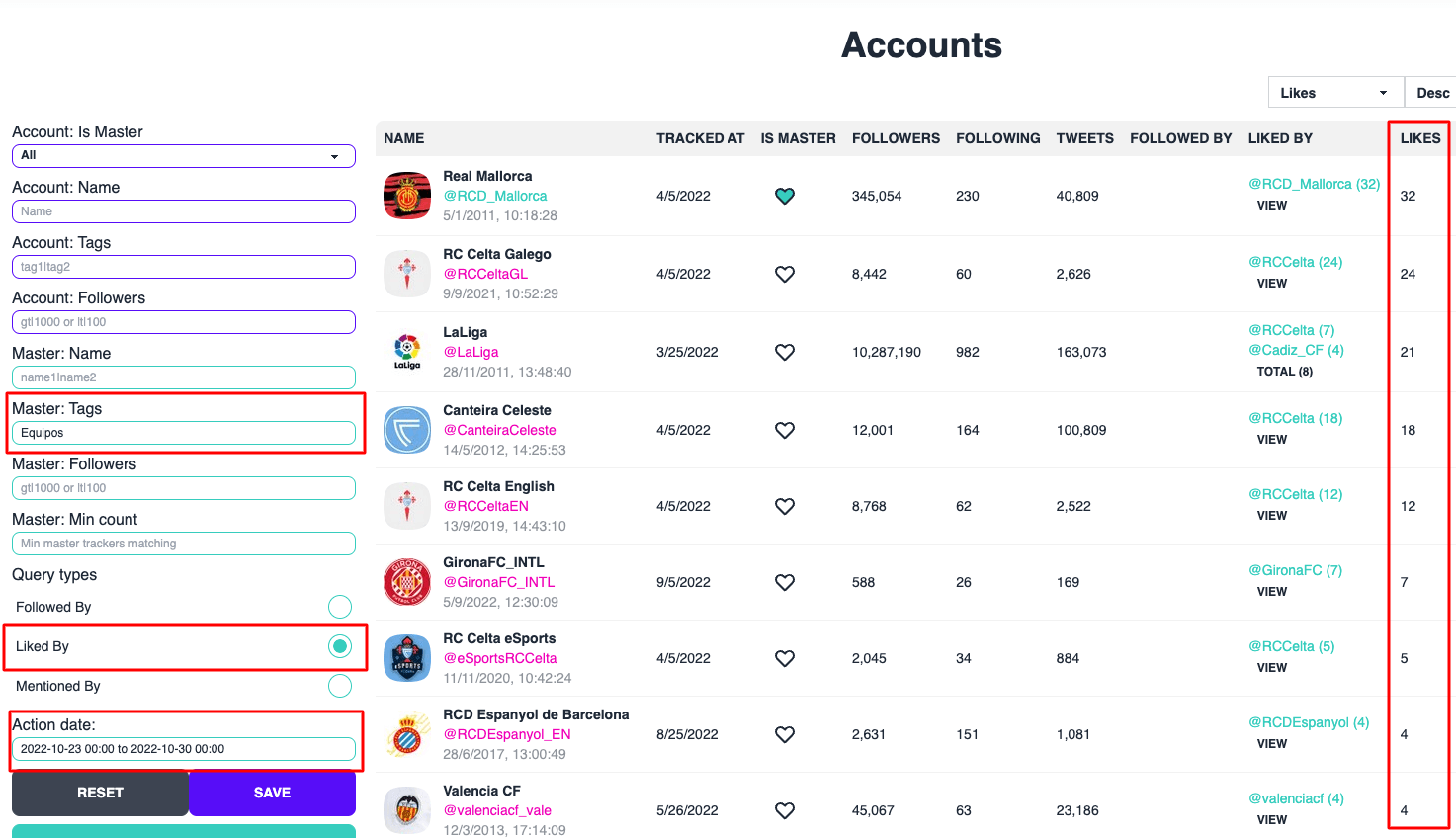1456x838 pixels.
Task: Toggle the filled heart for Real Mallorca
Action: (x=784, y=196)
